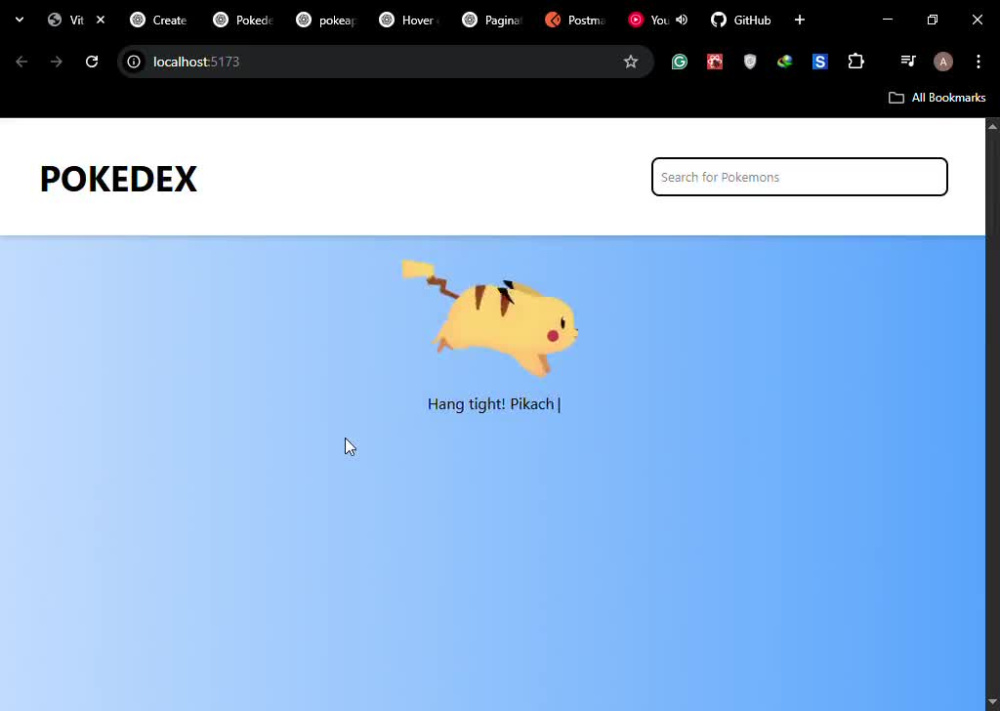The image size is (1000, 711).
Task: Minimize the browser window
Action: 887,20
